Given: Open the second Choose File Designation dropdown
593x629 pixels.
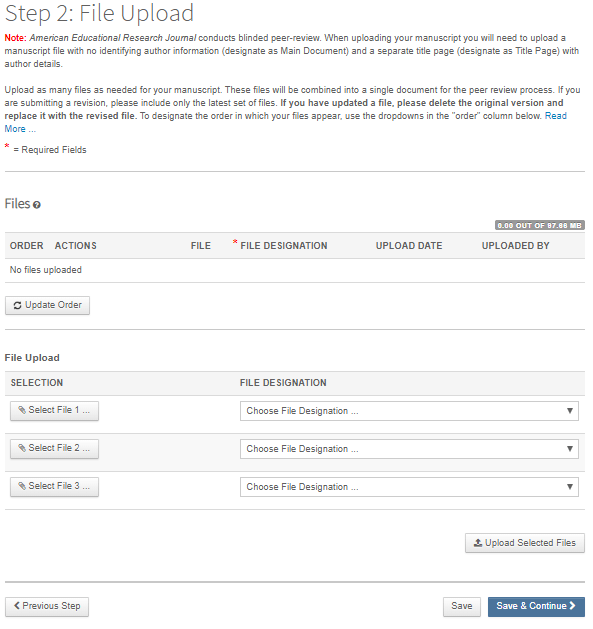Looking at the screenshot, I should tap(409, 449).
